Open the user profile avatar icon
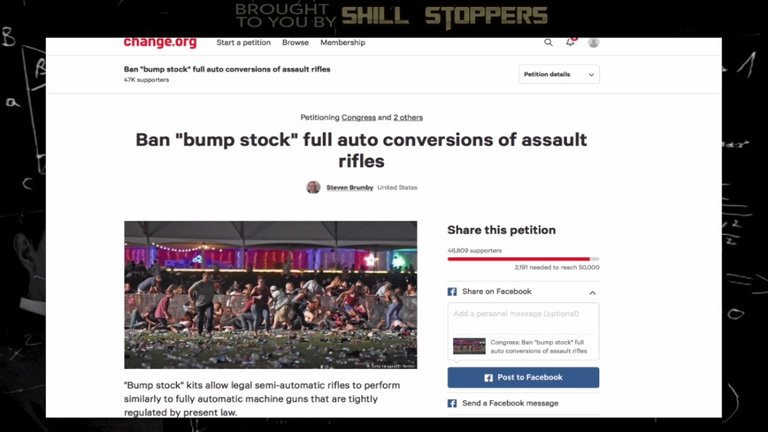This screenshot has height=432, width=768. 593,43
